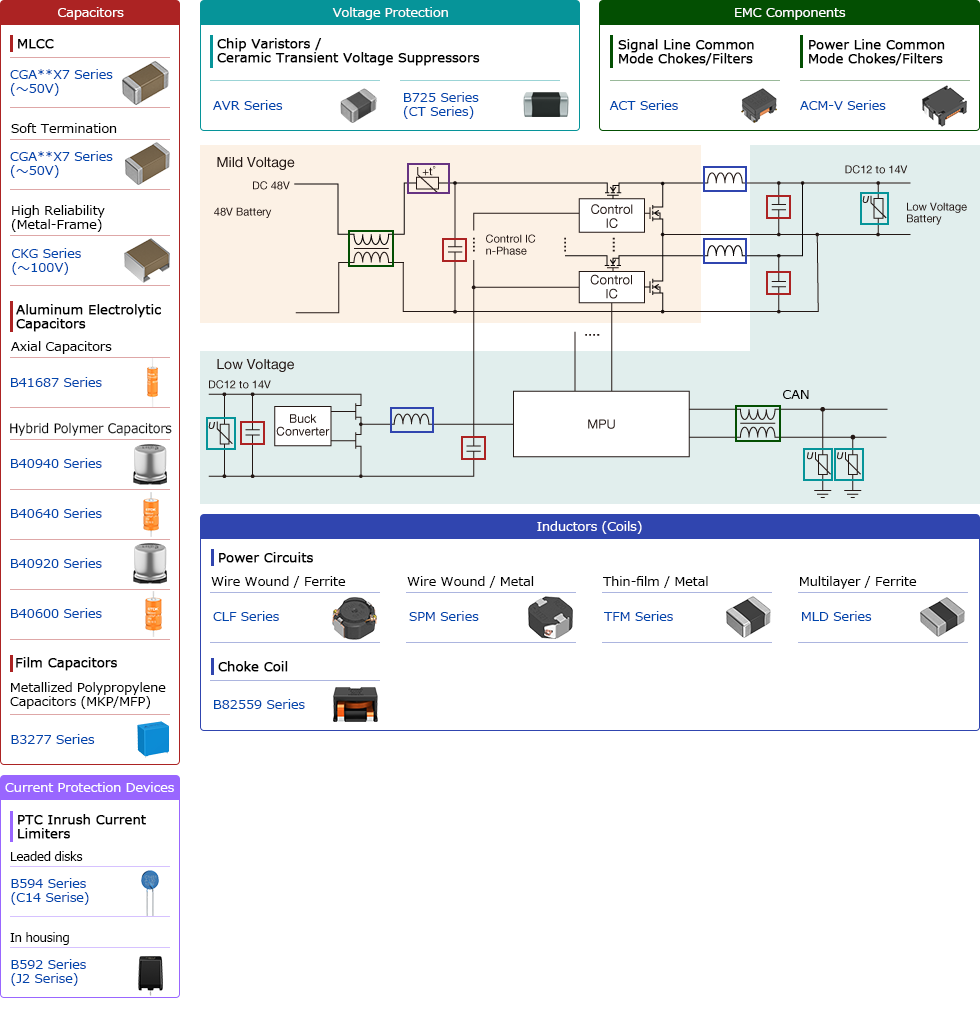Click the inductor symbol after Buck Converter
This screenshot has height=1012, width=980.
411,420
